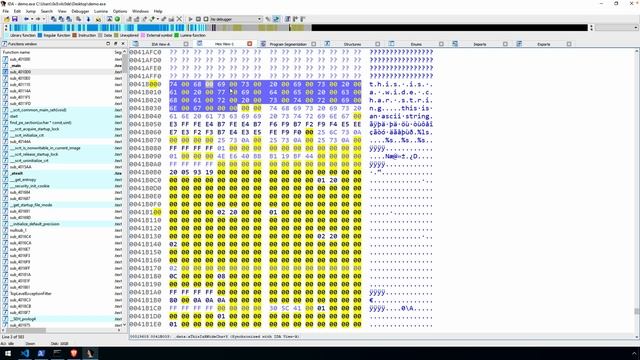
Task: Open the back arrow history dropdown
Action: tap(31, 19)
